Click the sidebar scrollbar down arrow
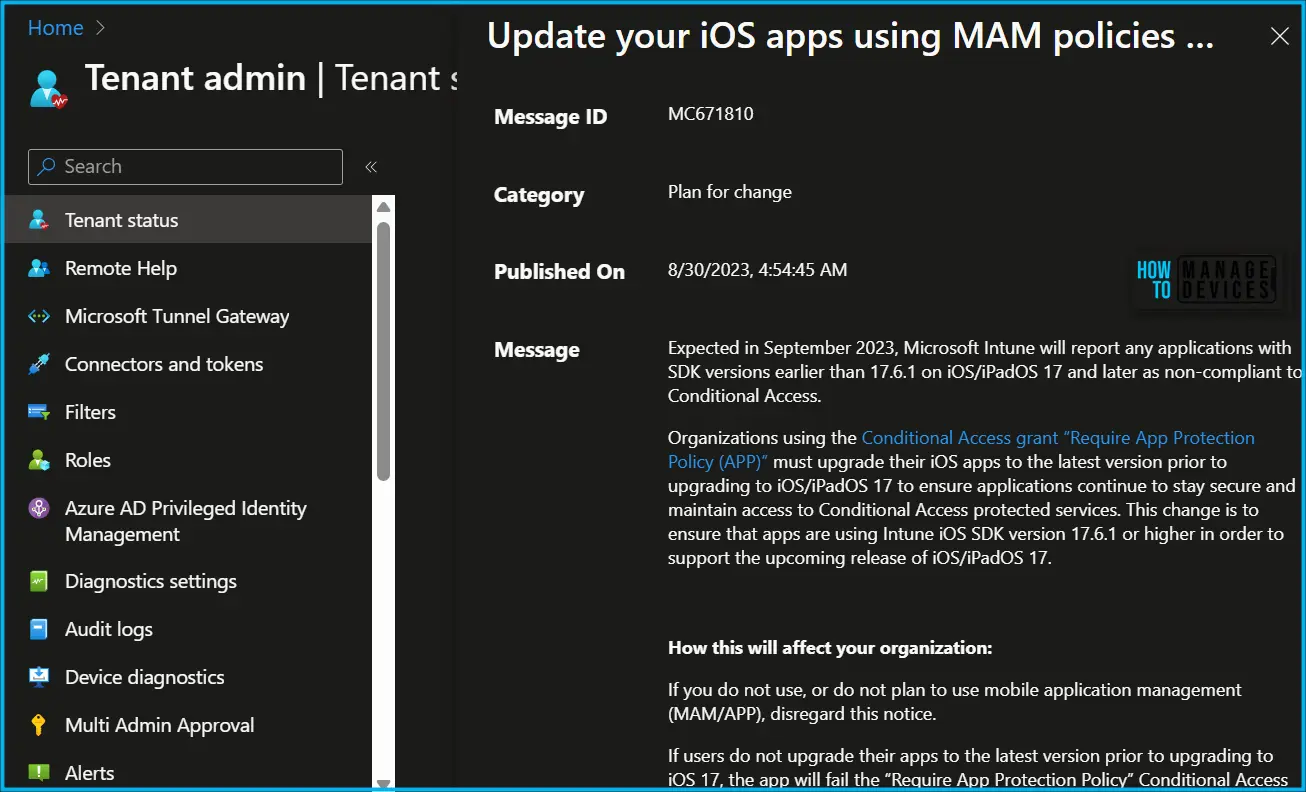1306x792 pixels. point(383,782)
